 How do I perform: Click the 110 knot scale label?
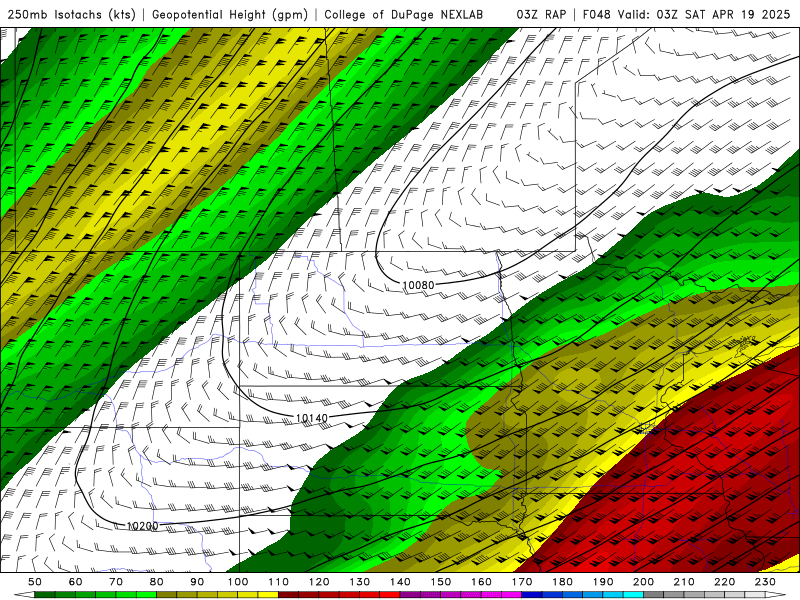click(x=279, y=582)
